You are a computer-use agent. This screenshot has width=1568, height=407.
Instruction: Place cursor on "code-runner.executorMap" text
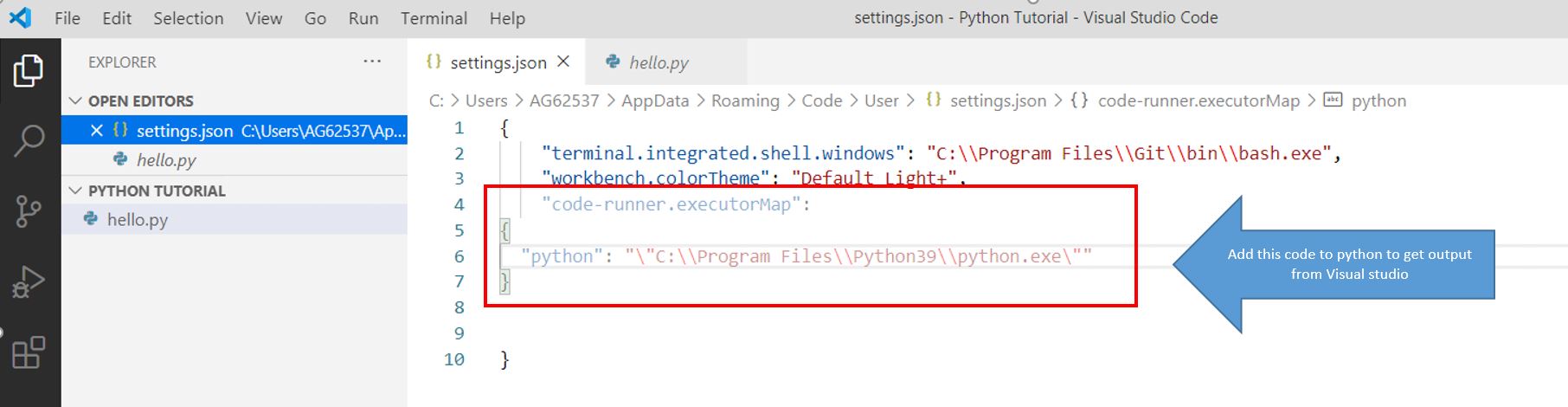(671, 205)
